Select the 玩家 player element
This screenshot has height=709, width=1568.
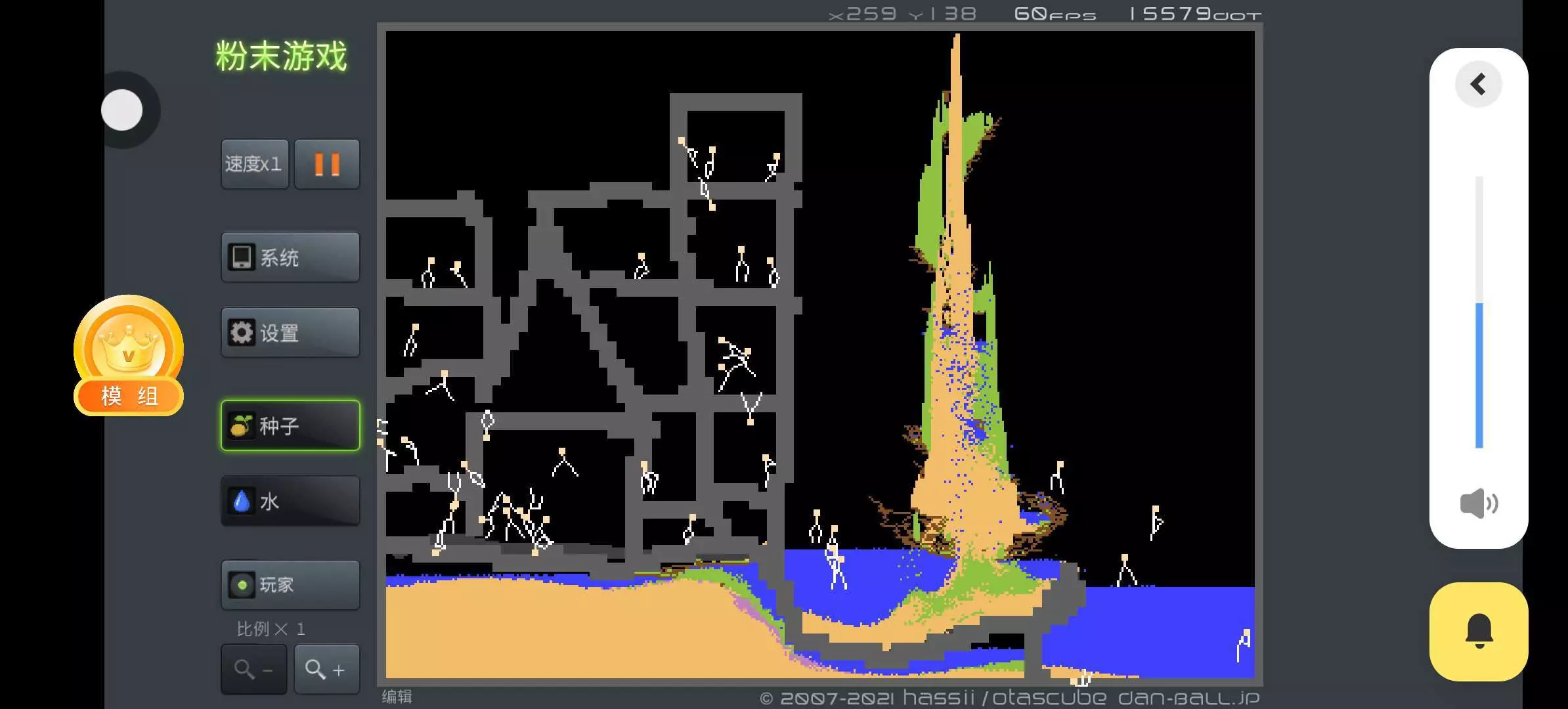point(290,585)
